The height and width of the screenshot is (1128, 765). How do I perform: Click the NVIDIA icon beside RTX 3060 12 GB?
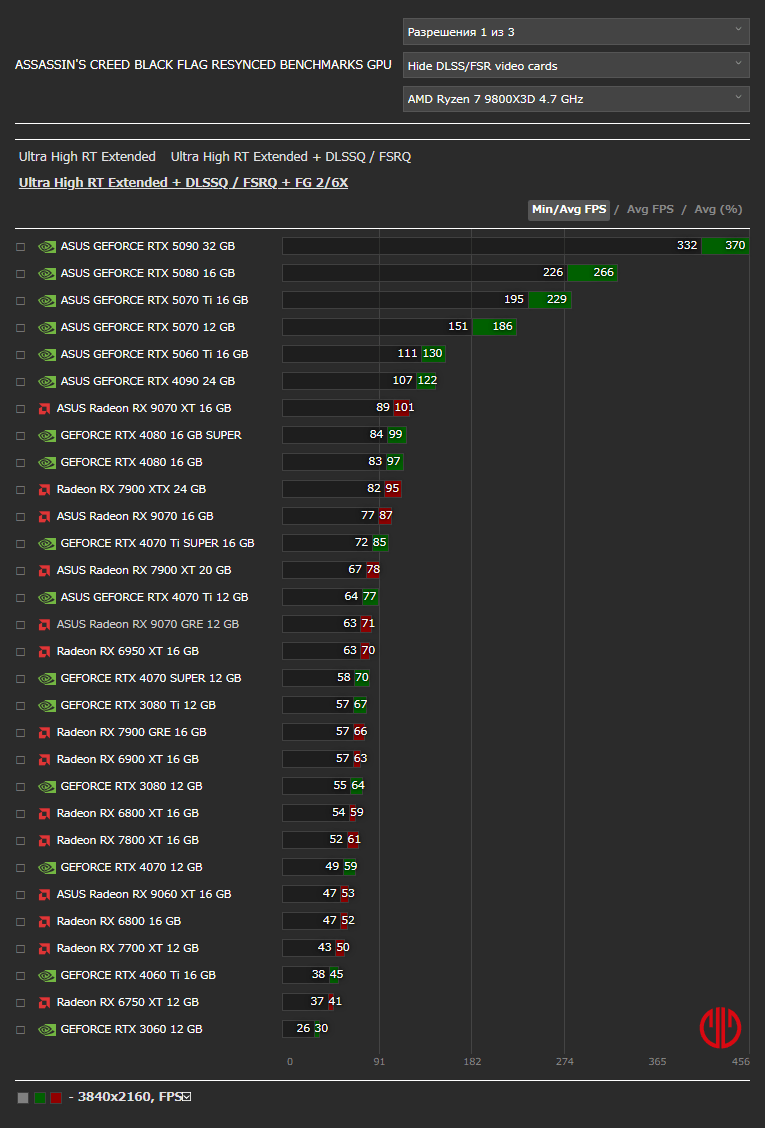point(47,1029)
